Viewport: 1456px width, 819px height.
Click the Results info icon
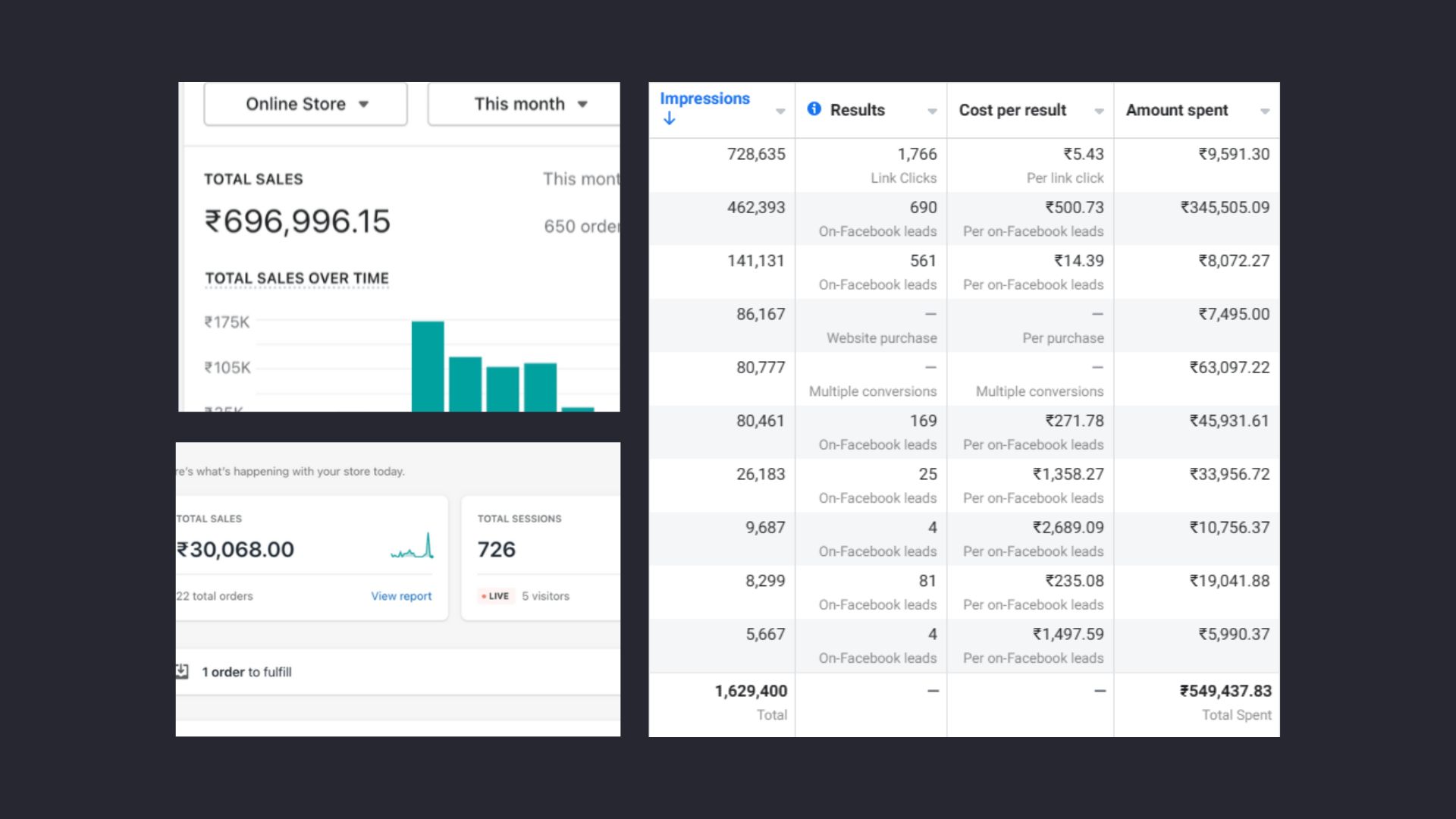pos(814,109)
